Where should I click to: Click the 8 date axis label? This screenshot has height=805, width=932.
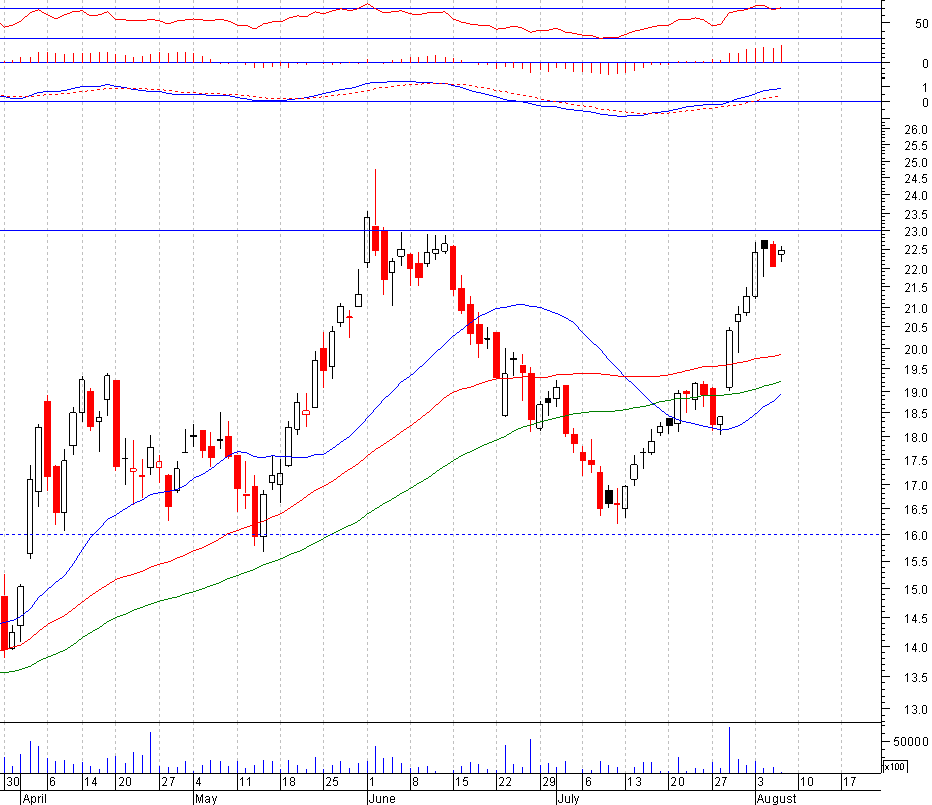(x=415, y=782)
